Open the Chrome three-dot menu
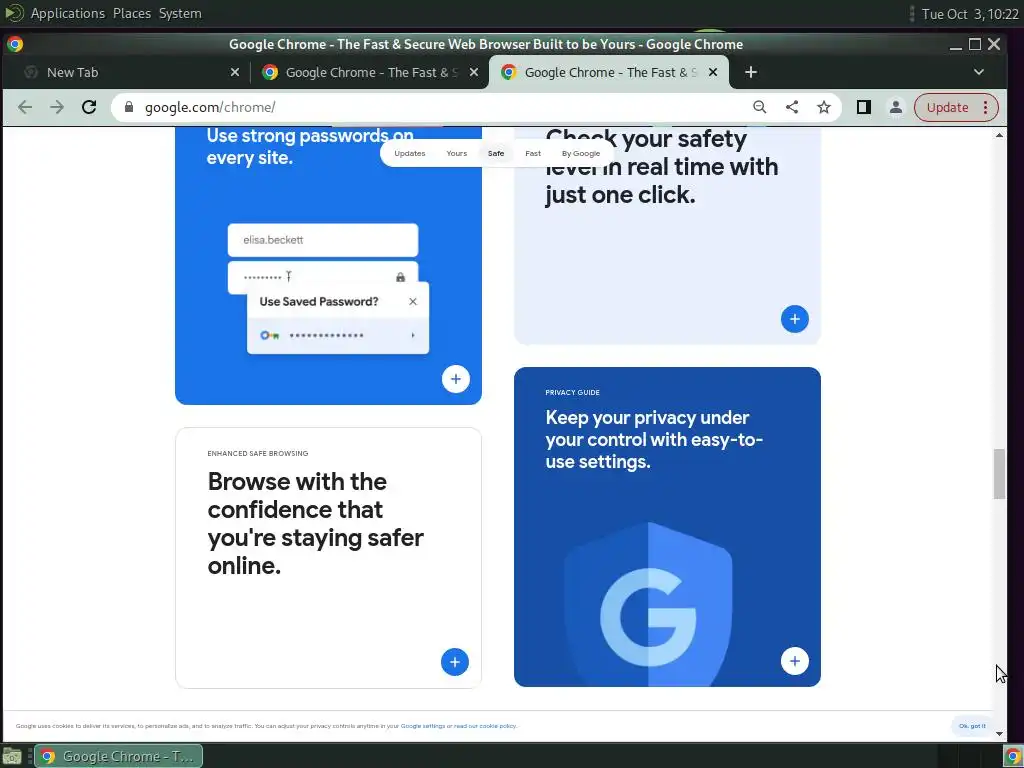Image resolution: width=1024 pixels, height=768 pixels. click(x=985, y=107)
